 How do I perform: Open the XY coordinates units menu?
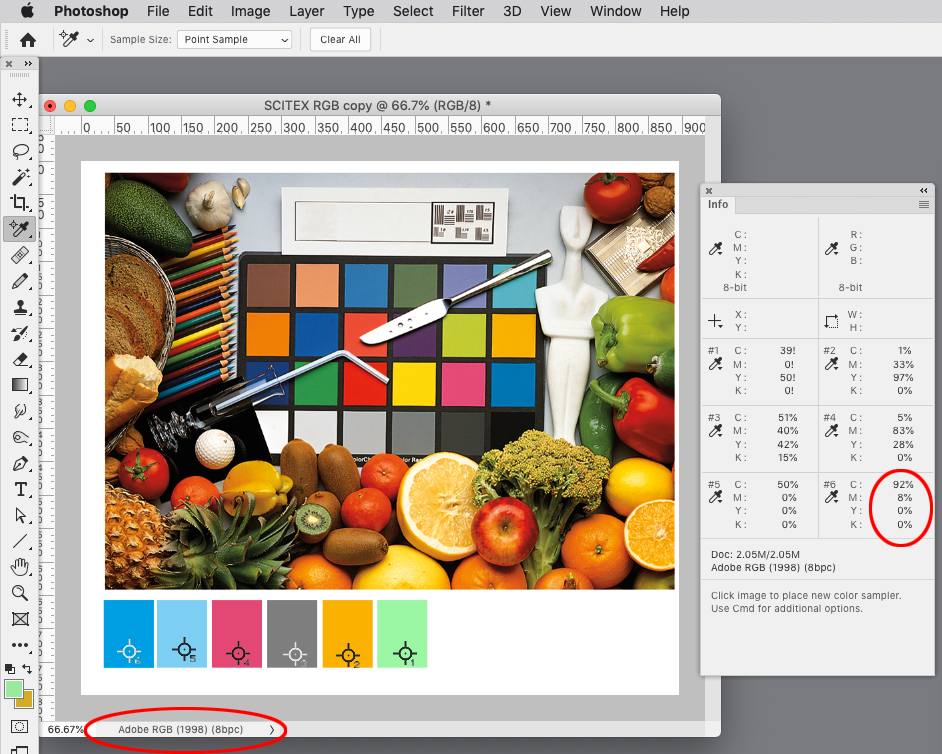click(716, 321)
